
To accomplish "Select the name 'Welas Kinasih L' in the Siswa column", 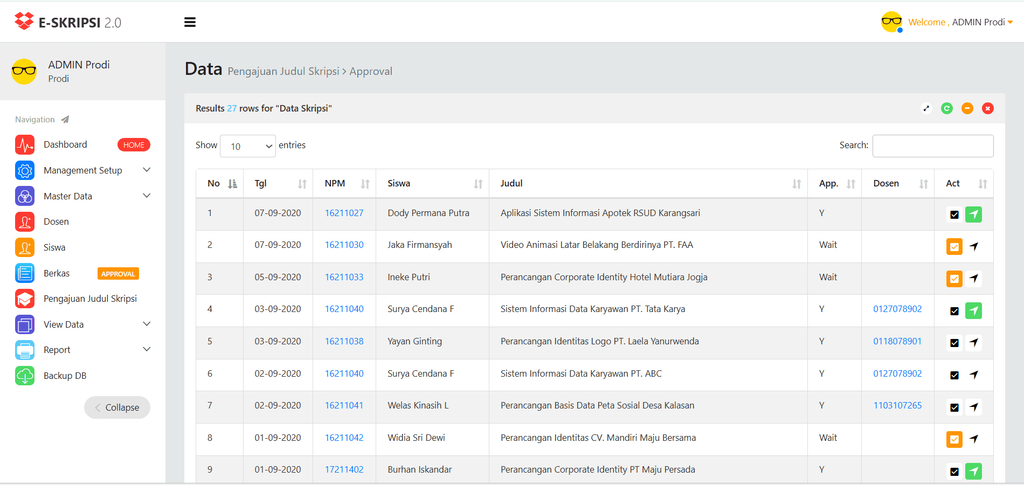I will coord(418,405).
